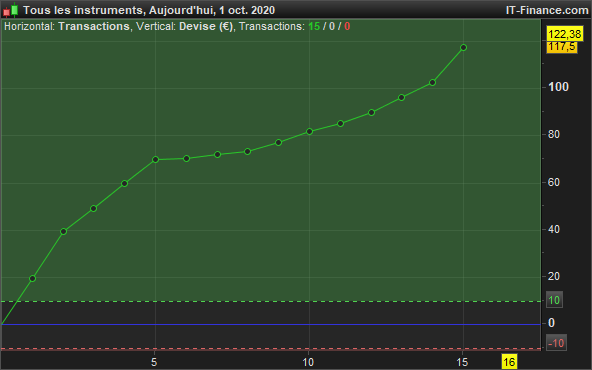Click the candlestick icon in title bar
The width and height of the screenshot is (592, 370).
click(10, 10)
